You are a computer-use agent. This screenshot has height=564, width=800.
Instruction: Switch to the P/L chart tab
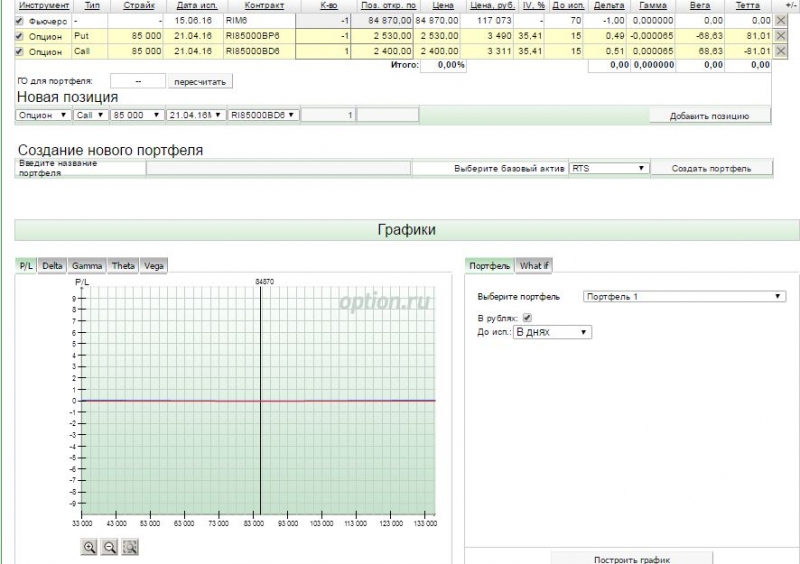[x=26, y=265]
